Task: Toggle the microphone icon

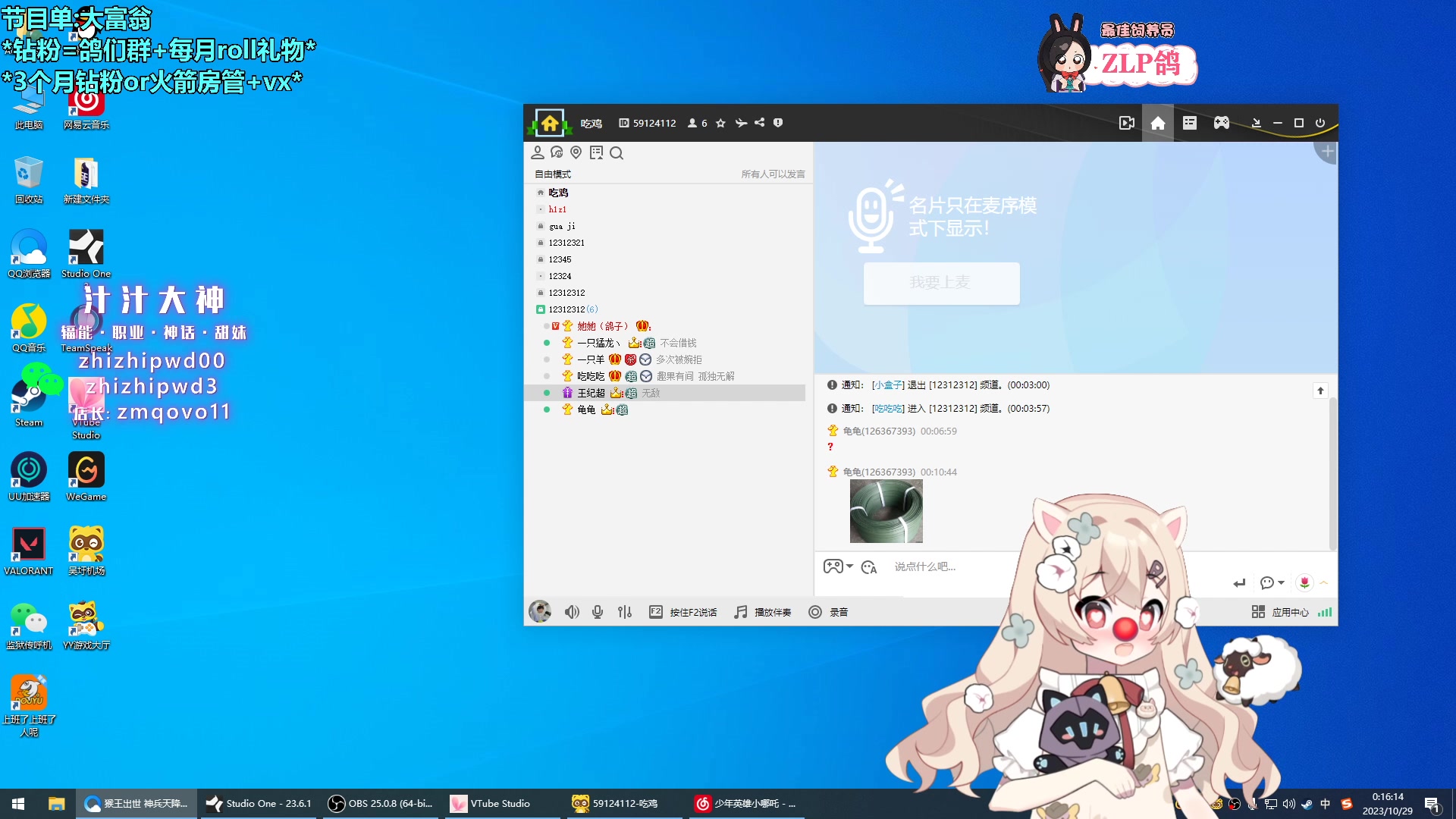Action: coord(598,612)
